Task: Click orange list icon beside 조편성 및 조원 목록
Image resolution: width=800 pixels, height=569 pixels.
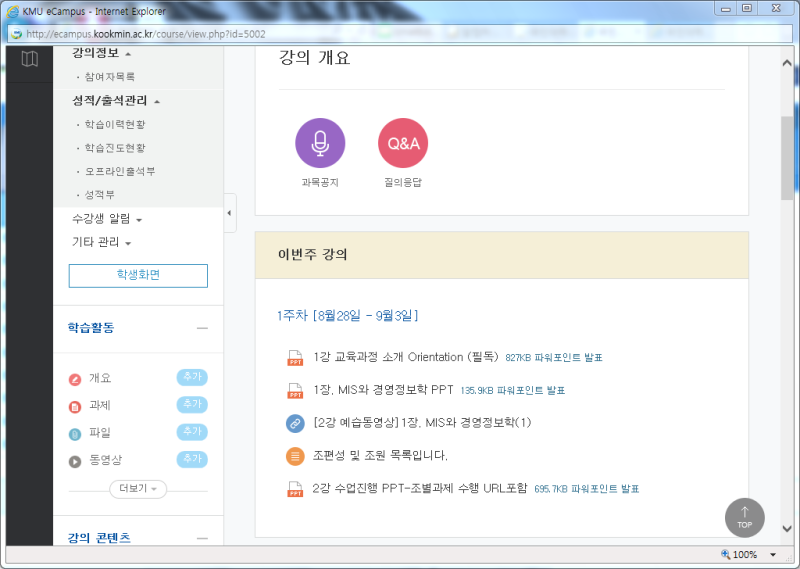Action: (x=295, y=456)
